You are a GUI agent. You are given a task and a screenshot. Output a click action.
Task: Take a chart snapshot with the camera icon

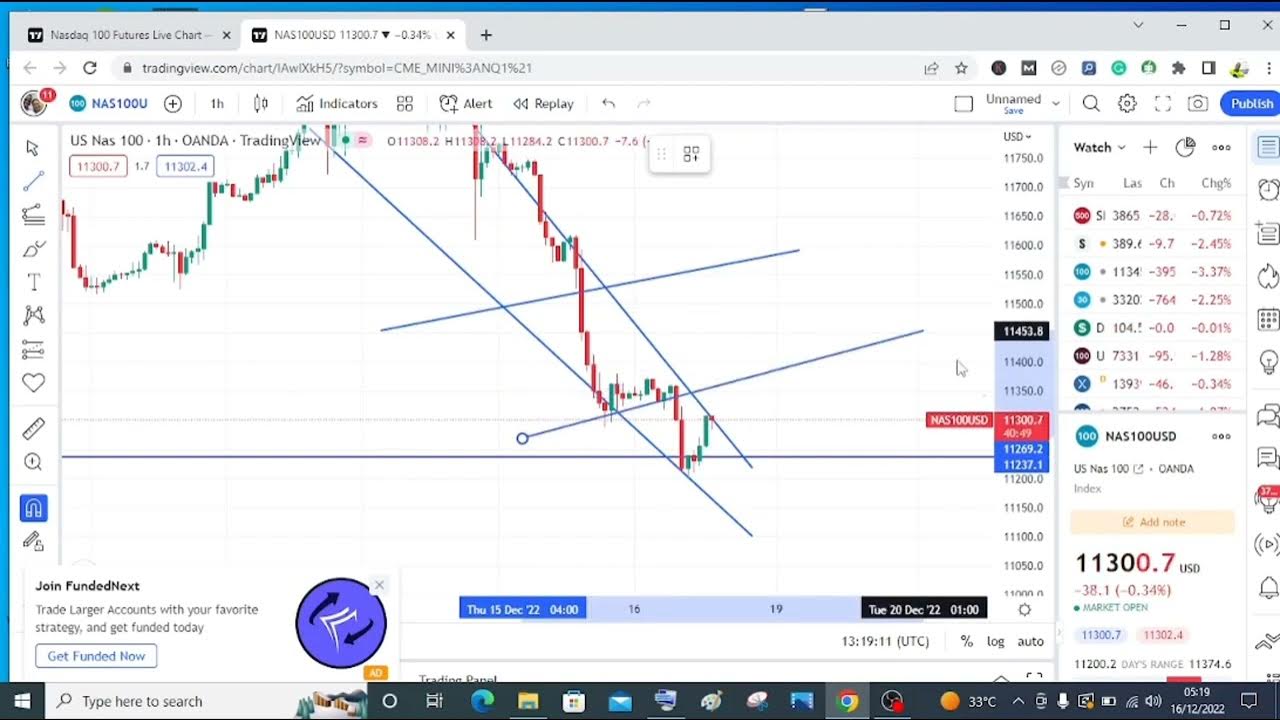(1197, 103)
